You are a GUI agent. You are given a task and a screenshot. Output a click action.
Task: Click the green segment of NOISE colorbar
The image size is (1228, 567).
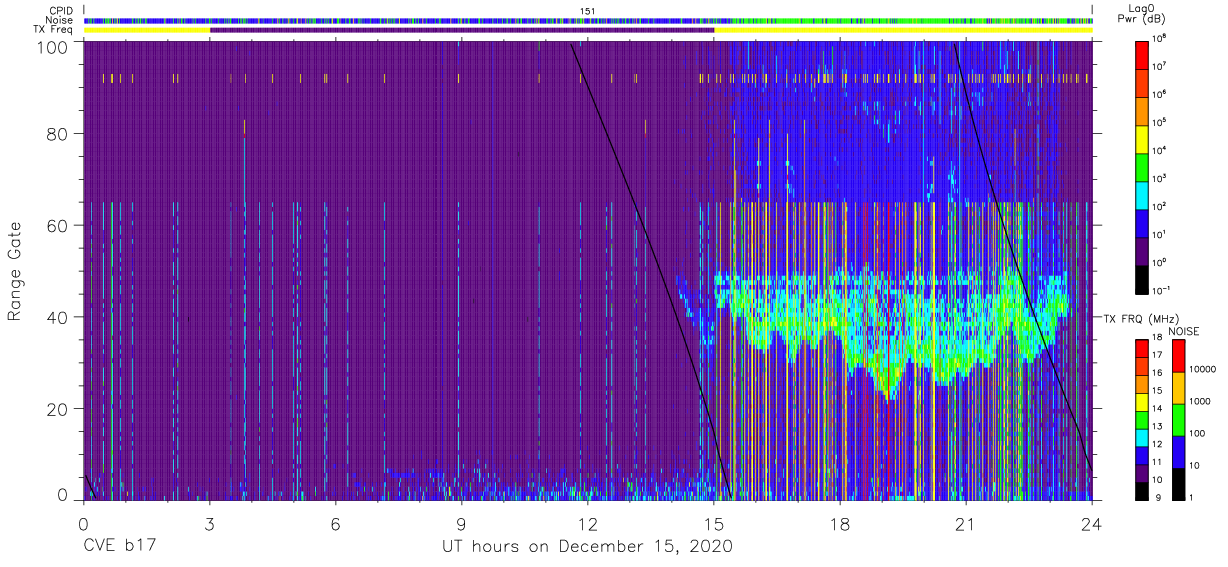[x=1178, y=419]
